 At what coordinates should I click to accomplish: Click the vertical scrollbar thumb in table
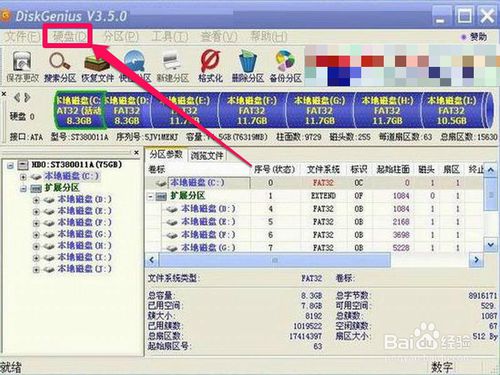coord(491,194)
